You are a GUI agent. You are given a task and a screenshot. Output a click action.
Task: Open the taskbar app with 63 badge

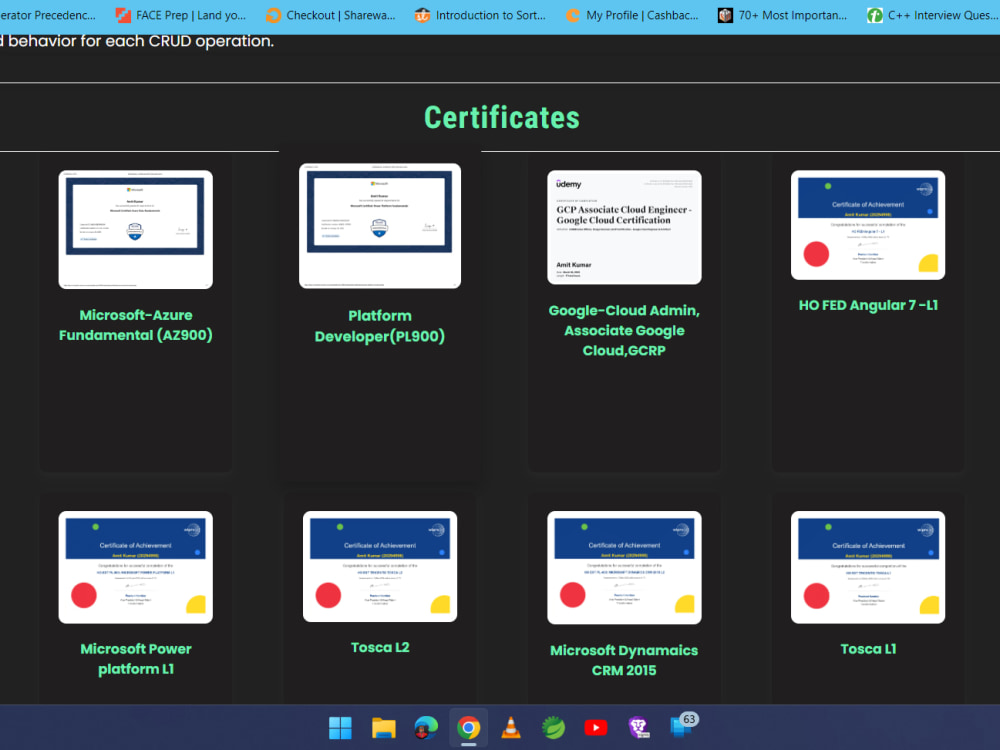(x=682, y=726)
